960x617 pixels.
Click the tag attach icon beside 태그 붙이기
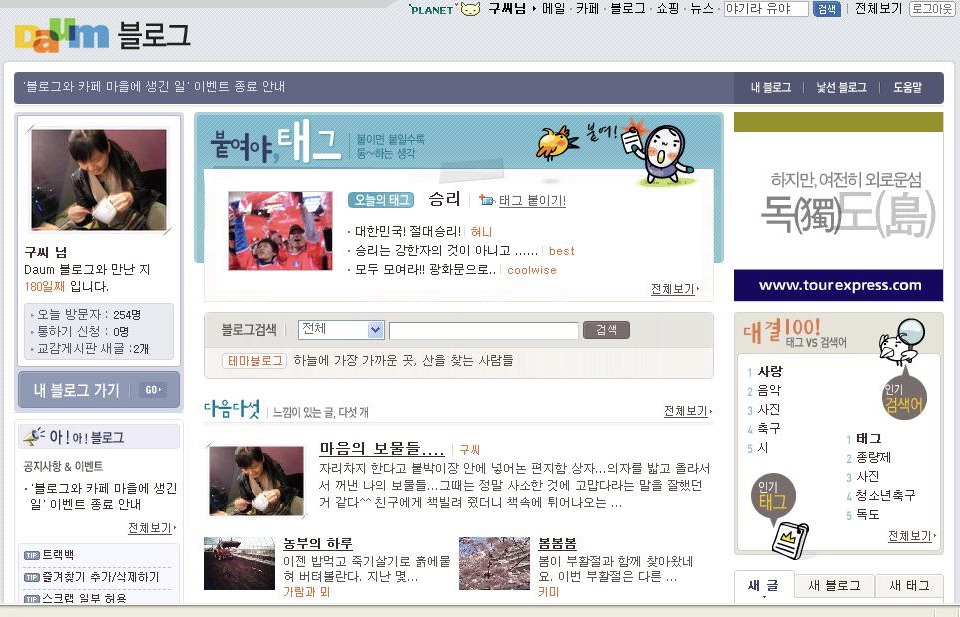tap(487, 200)
